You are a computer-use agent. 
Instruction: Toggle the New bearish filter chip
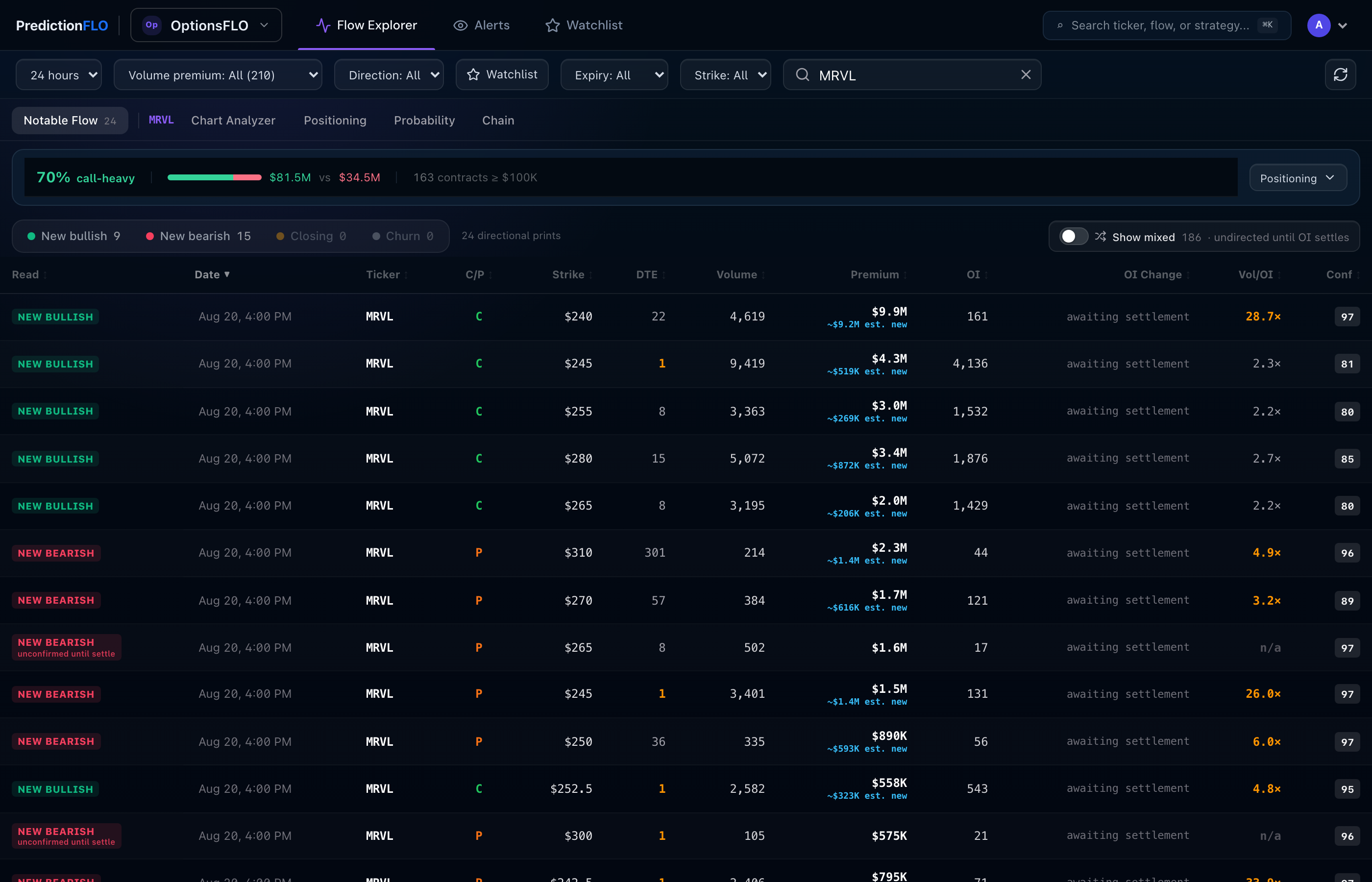click(x=198, y=236)
